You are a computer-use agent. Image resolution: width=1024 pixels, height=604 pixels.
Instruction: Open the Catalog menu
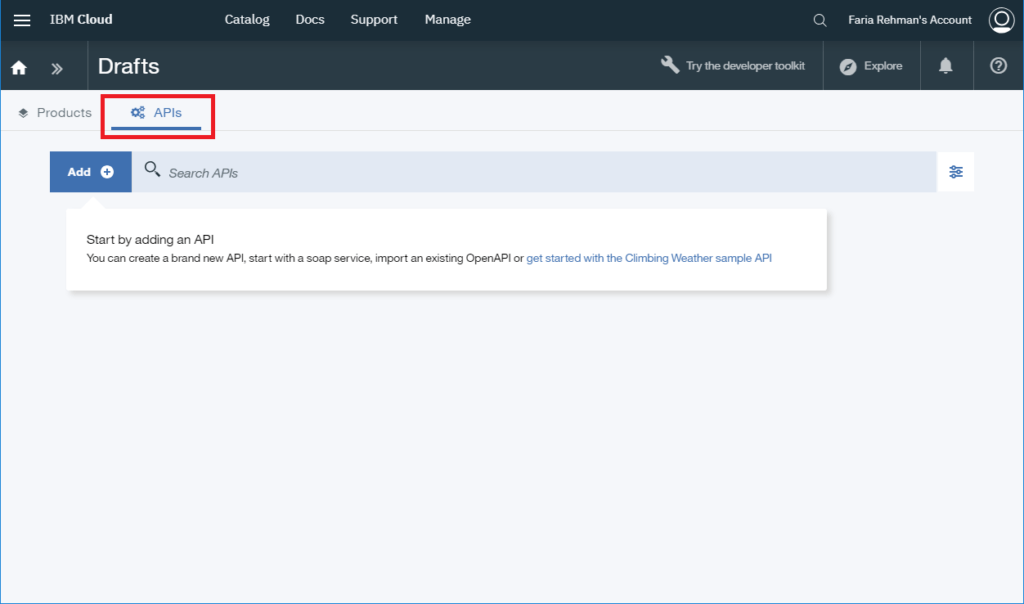click(247, 19)
